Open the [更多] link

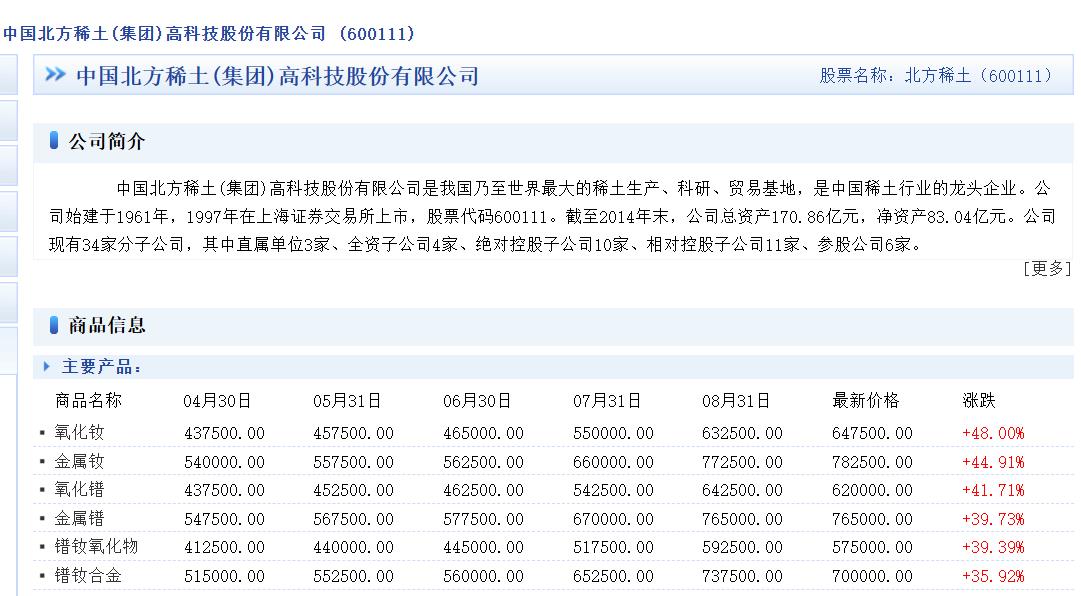pos(1047,268)
